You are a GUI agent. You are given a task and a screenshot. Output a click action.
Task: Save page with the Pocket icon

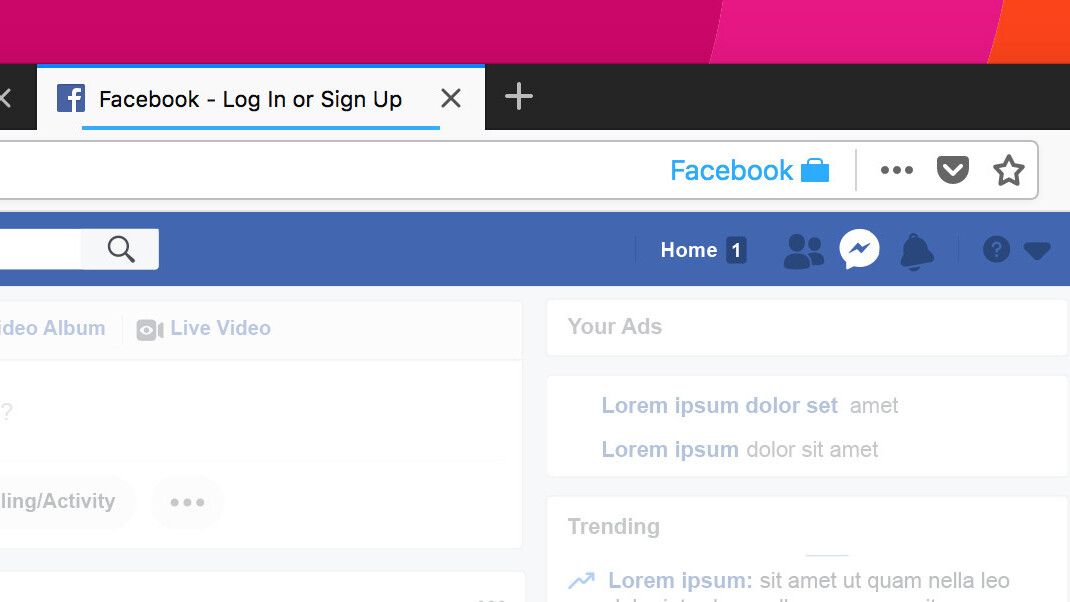coord(952,171)
